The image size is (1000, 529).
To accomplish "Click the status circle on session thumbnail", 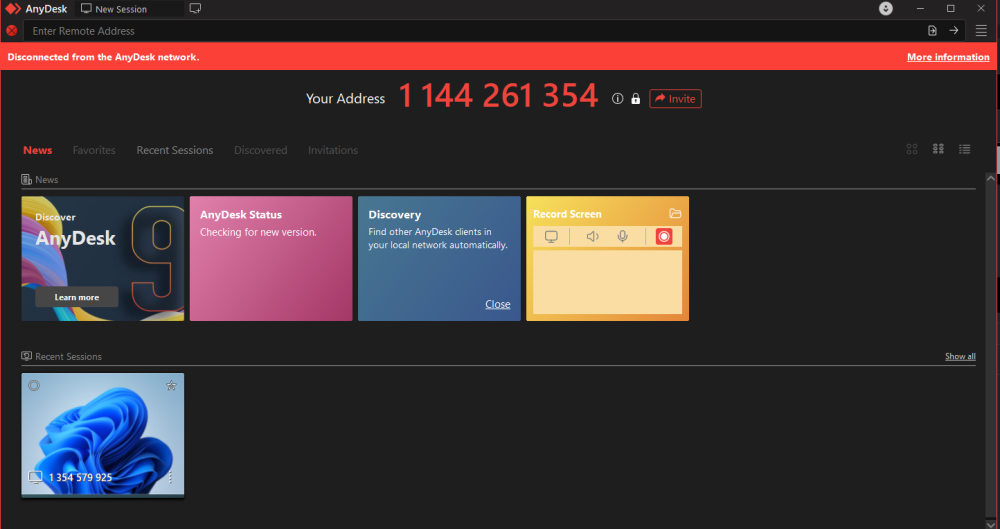I will (x=34, y=385).
